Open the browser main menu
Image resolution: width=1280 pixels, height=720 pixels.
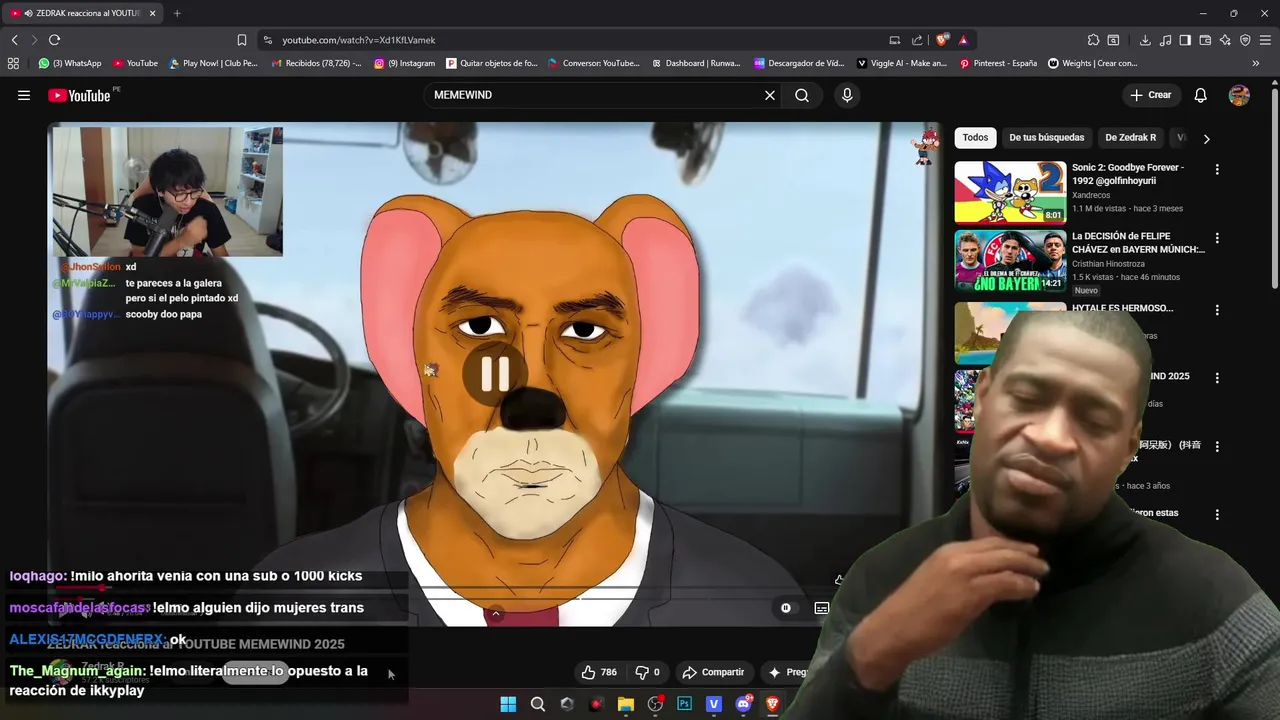(1266, 40)
